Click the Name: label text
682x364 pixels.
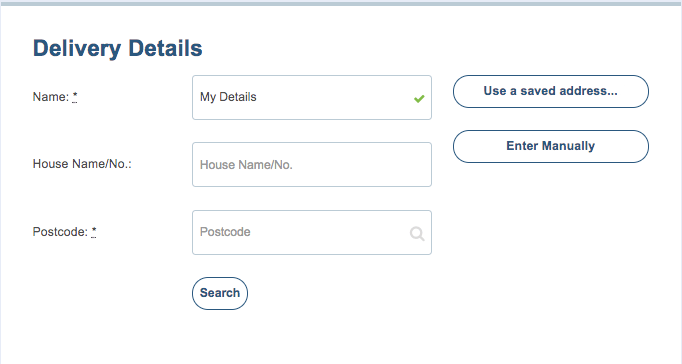coord(51,97)
